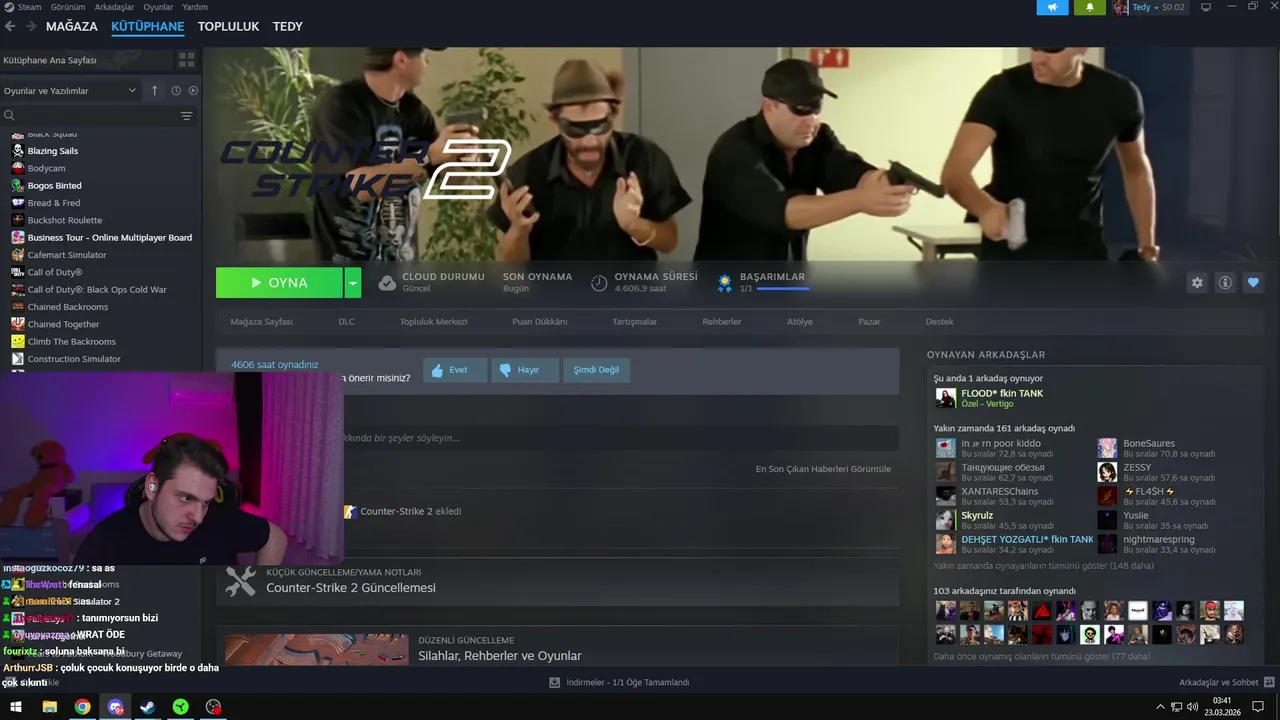The width and height of the screenshot is (1280, 720).
Task: Click the achievements progress bar
Action: coord(783,288)
